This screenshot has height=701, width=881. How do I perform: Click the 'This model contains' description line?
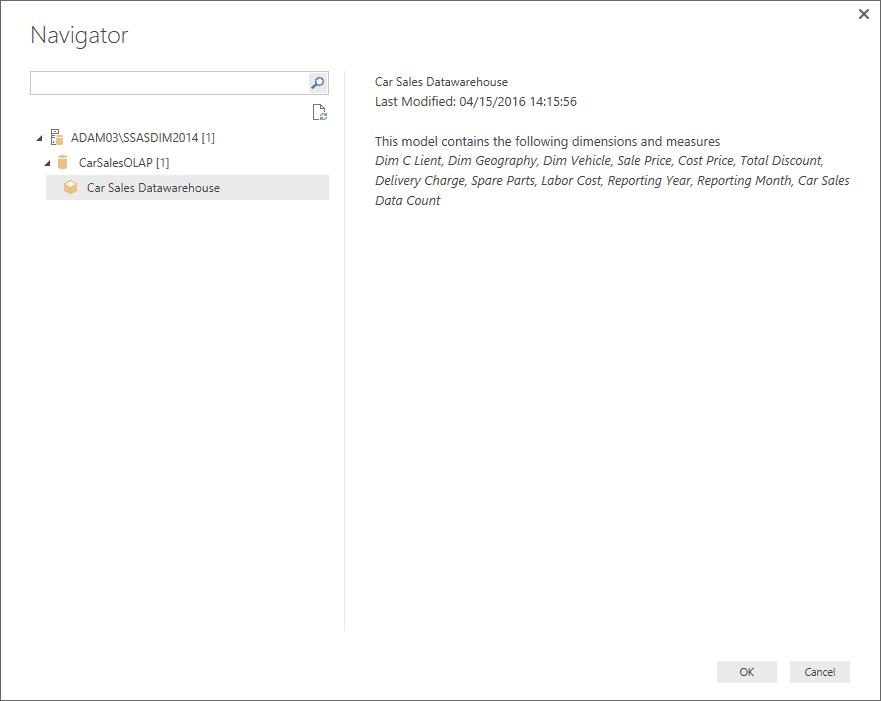point(547,142)
